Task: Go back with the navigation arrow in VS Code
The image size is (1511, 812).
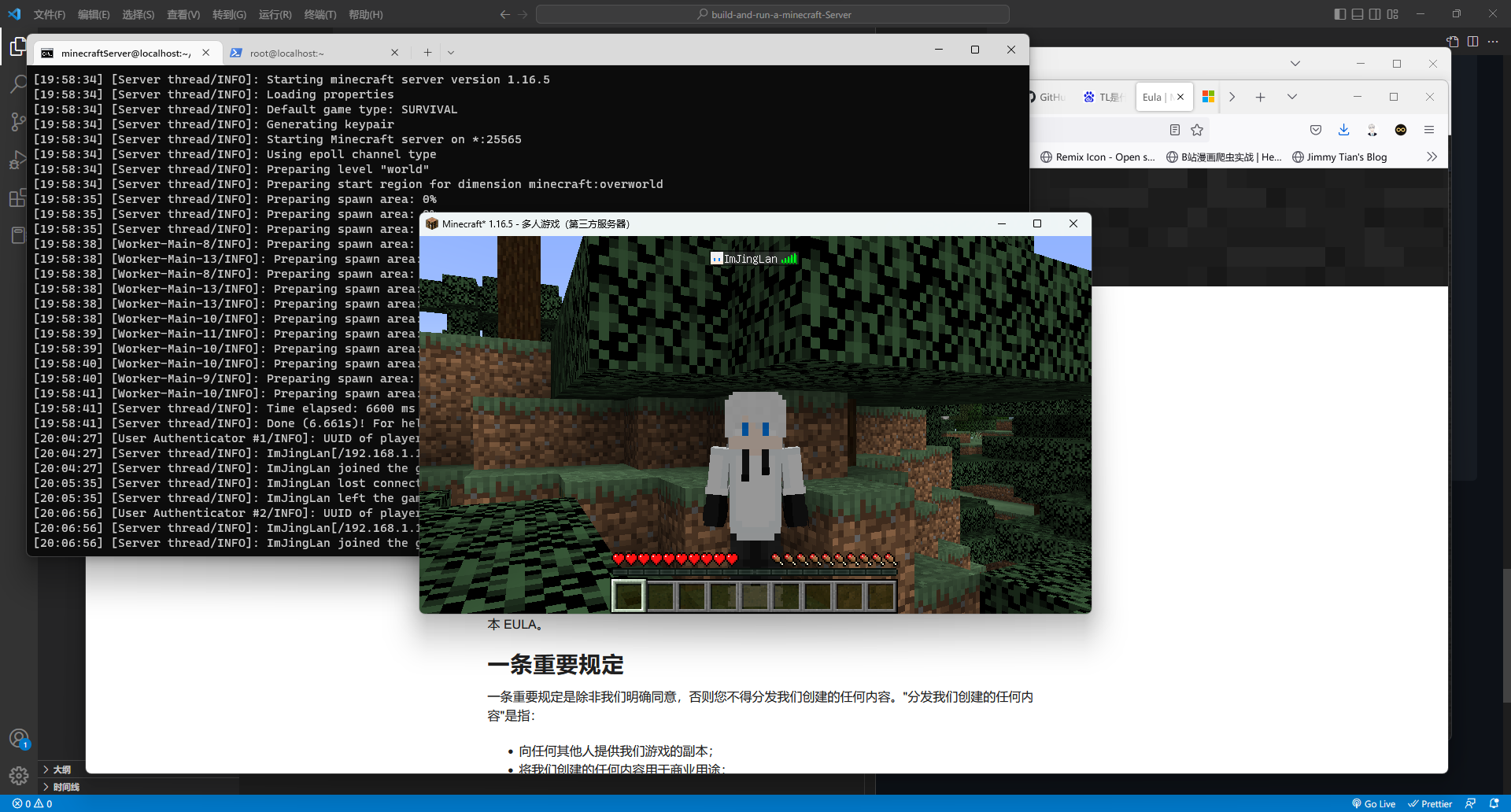Action: (x=505, y=14)
